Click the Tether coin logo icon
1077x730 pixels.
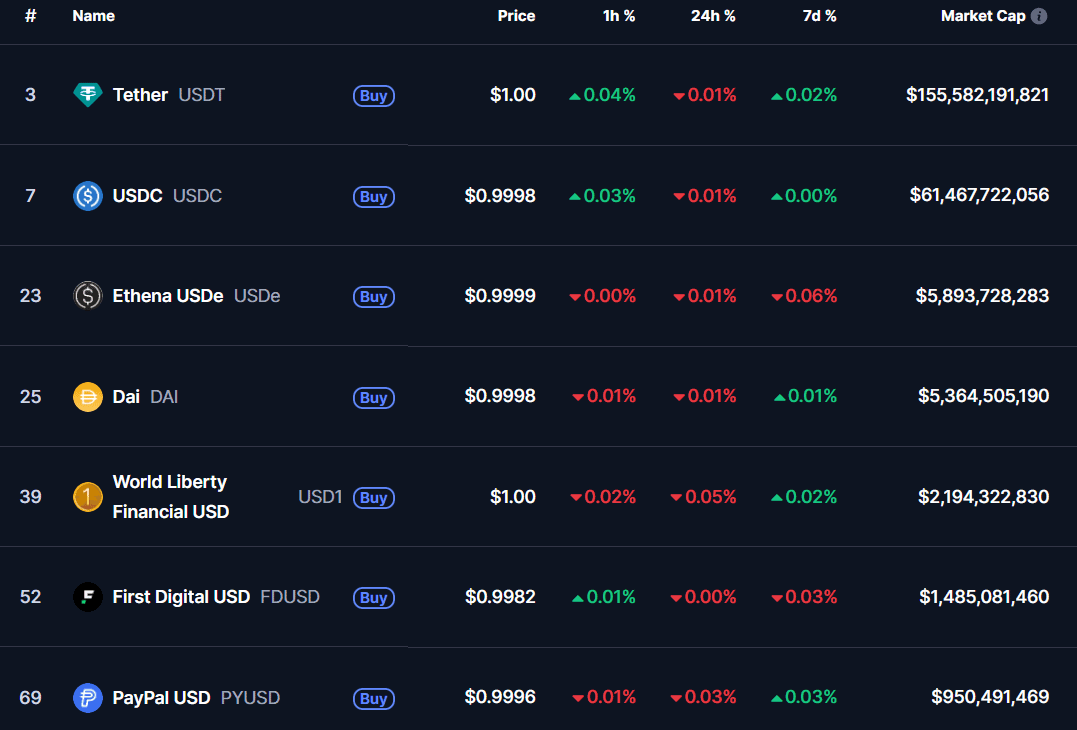88,95
